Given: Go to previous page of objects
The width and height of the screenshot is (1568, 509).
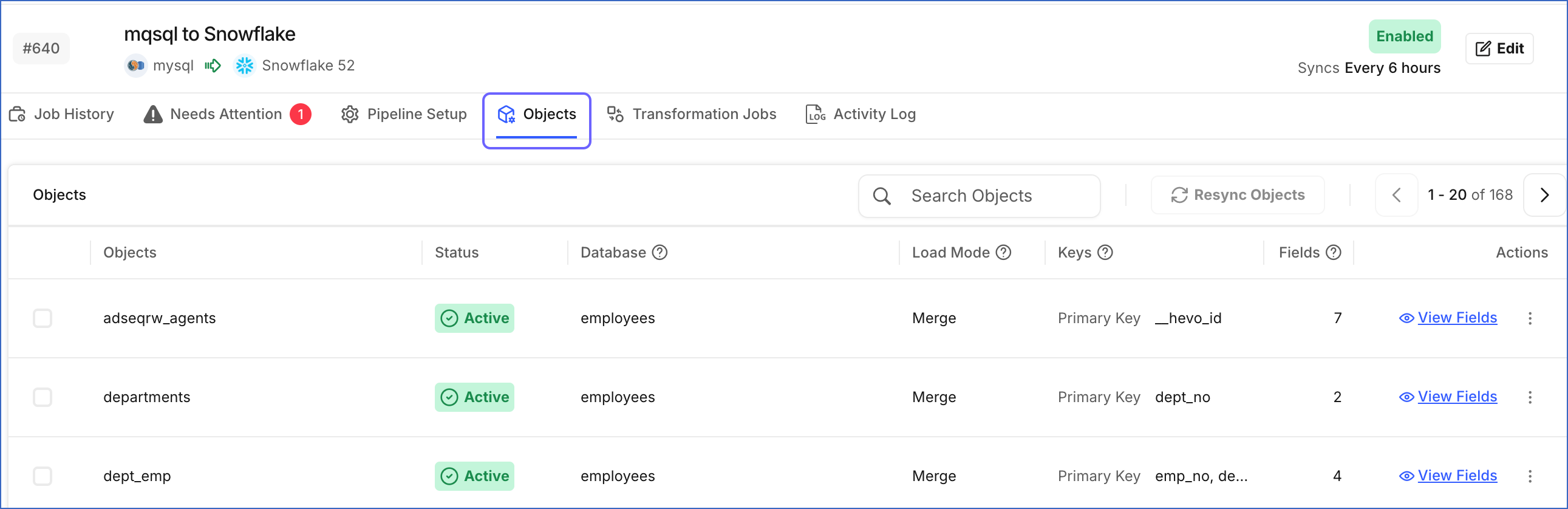Looking at the screenshot, I should [1396, 195].
